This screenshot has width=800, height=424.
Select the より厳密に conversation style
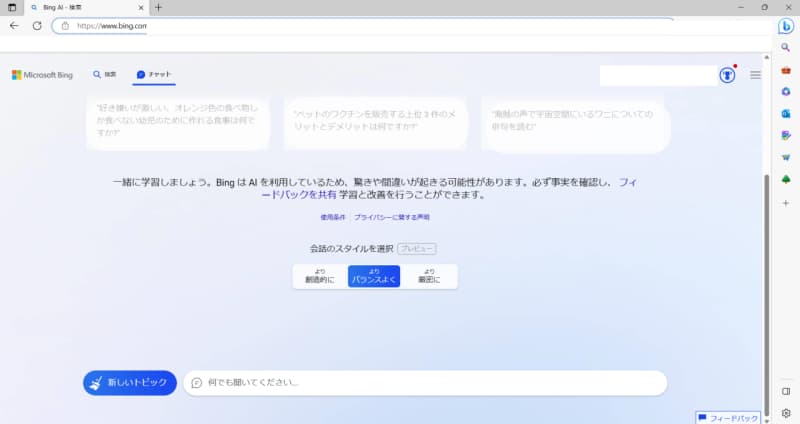click(429, 276)
